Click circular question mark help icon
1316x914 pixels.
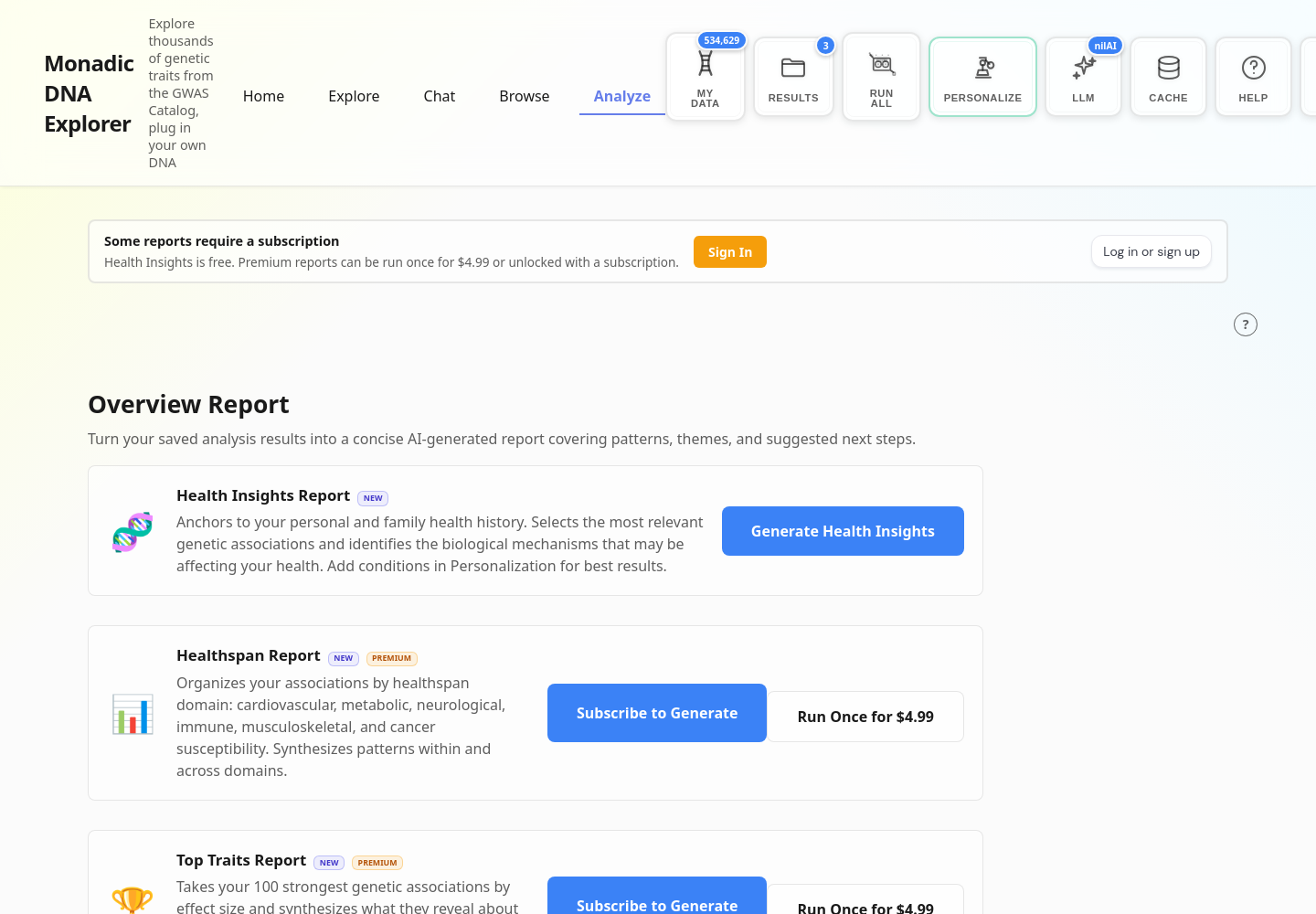(x=1246, y=324)
